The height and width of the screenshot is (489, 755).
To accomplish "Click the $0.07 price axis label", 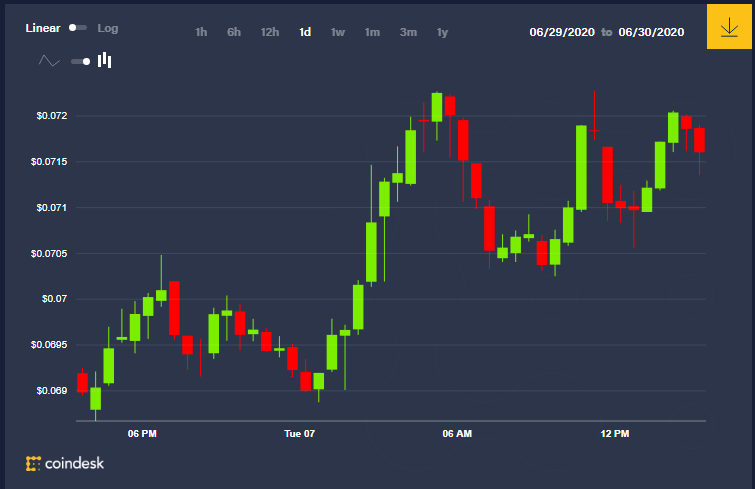I will click(54, 299).
